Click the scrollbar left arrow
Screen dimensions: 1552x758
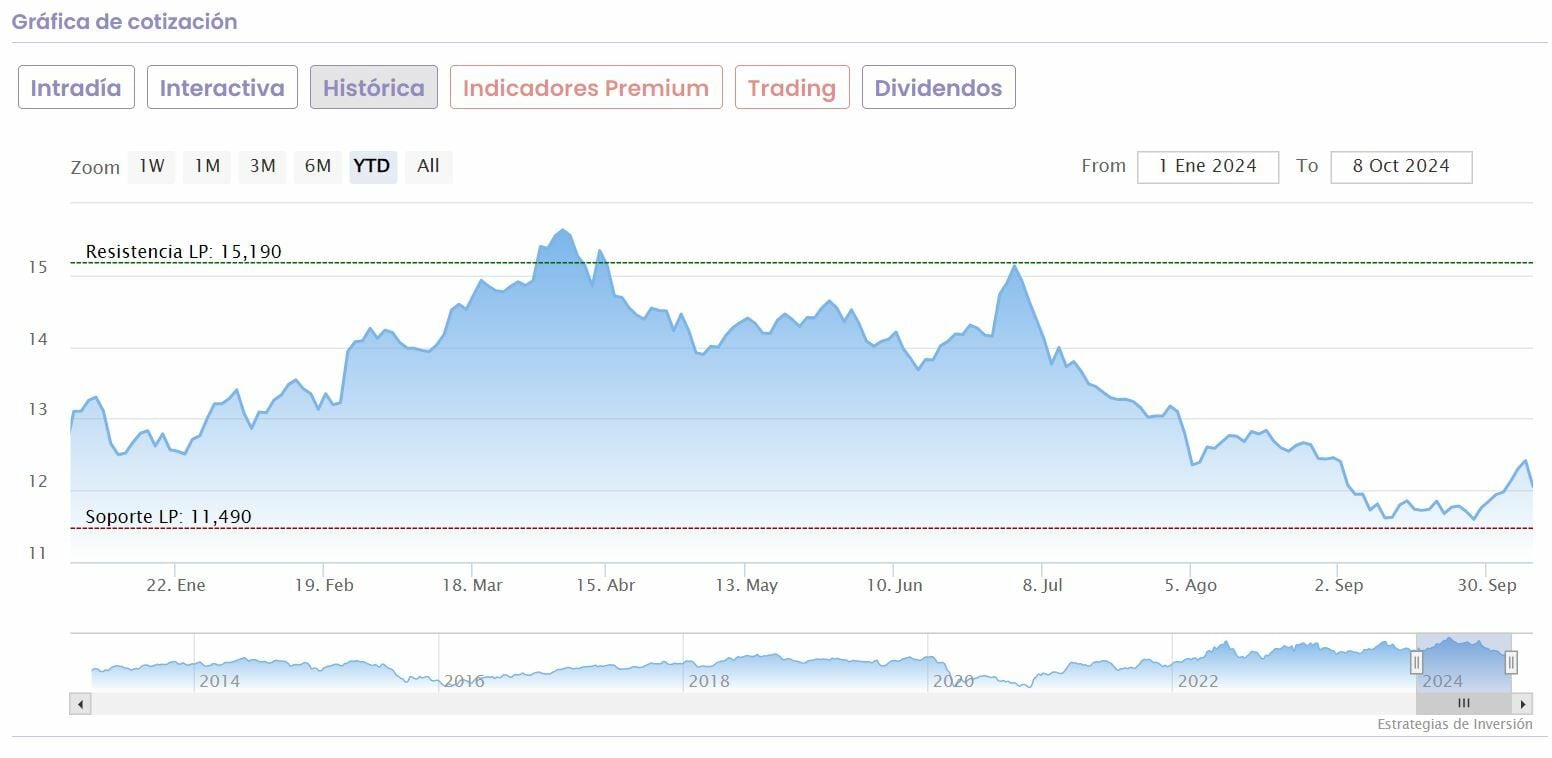pos(79,704)
